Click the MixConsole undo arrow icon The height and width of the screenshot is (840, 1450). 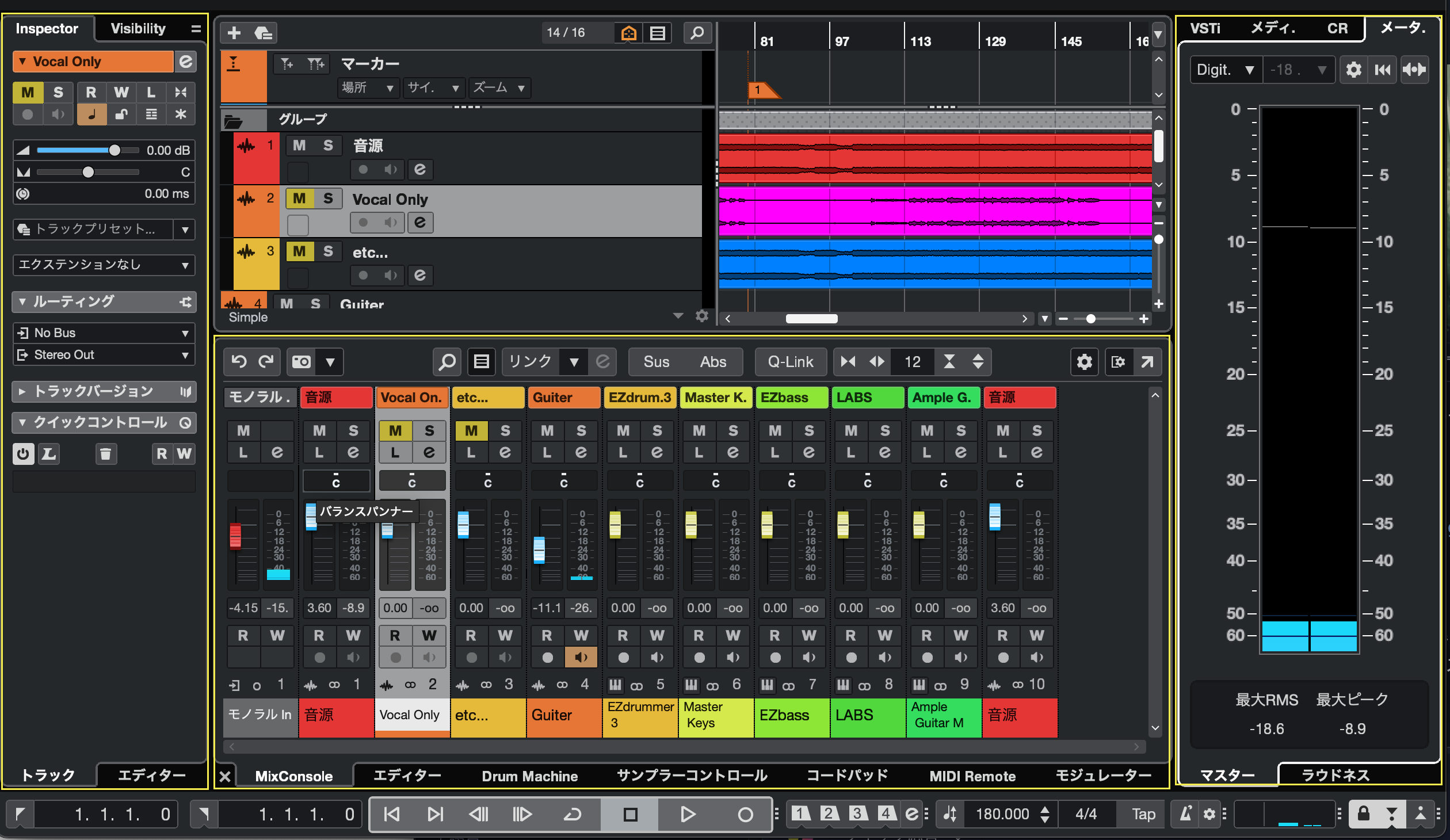tap(239, 362)
